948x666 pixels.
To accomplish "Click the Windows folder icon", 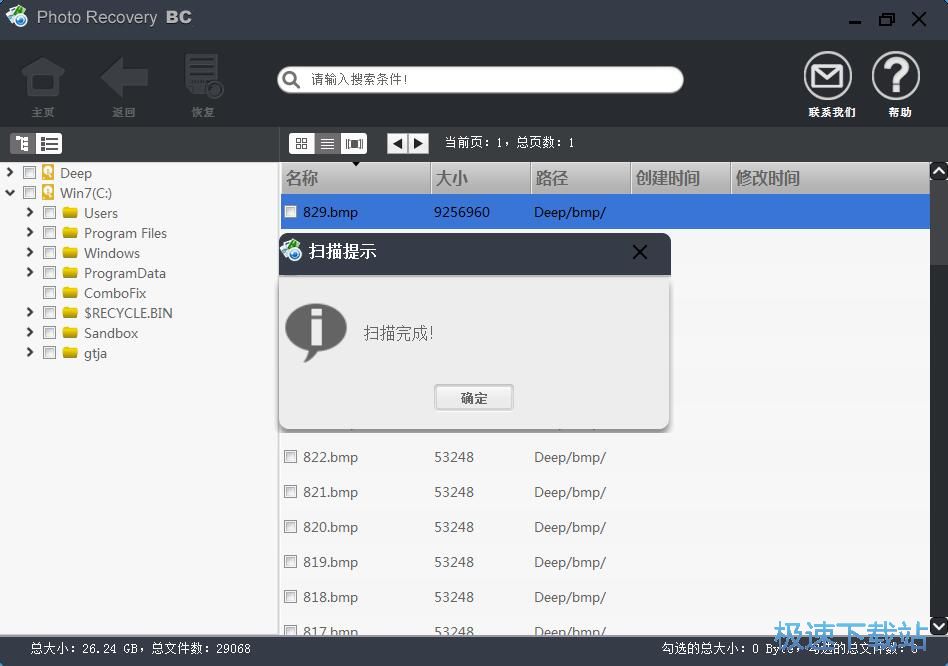I will (x=70, y=253).
